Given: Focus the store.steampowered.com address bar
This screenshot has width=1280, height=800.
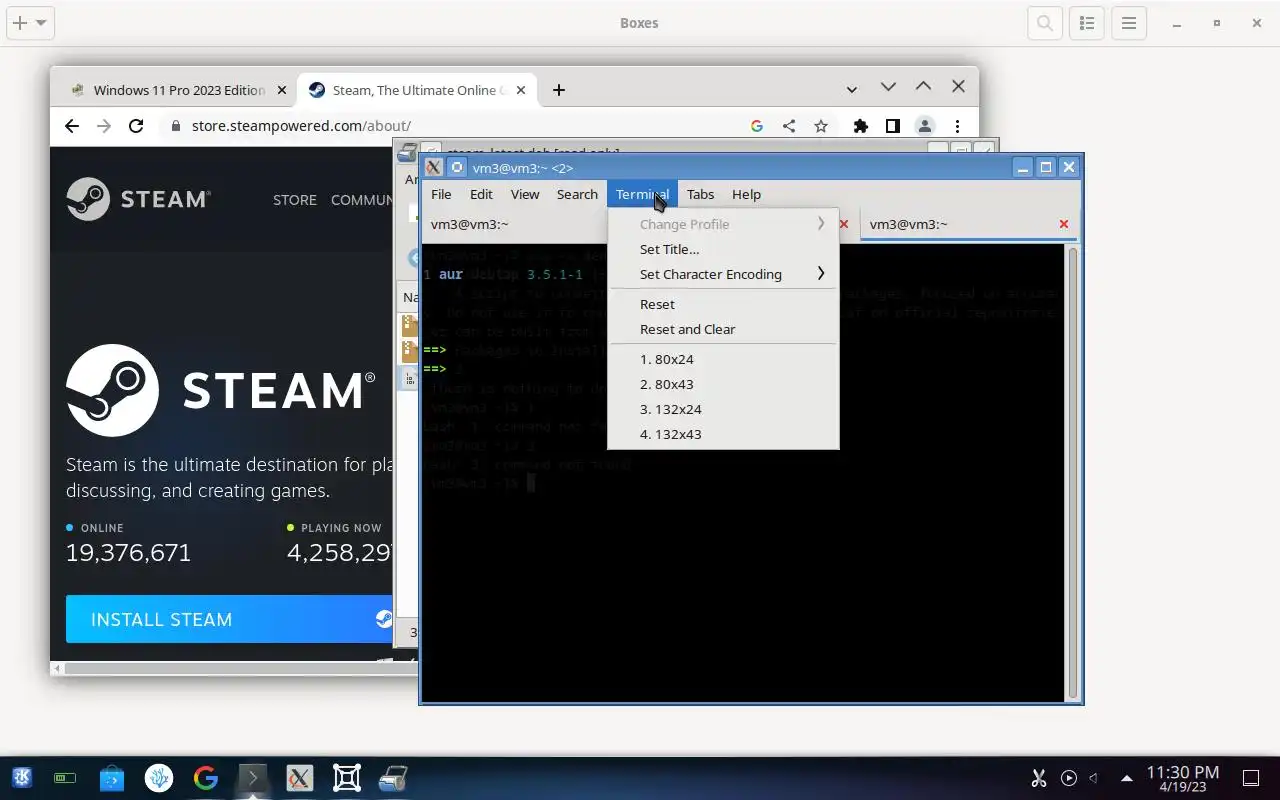Looking at the screenshot, I should point(301,126).
